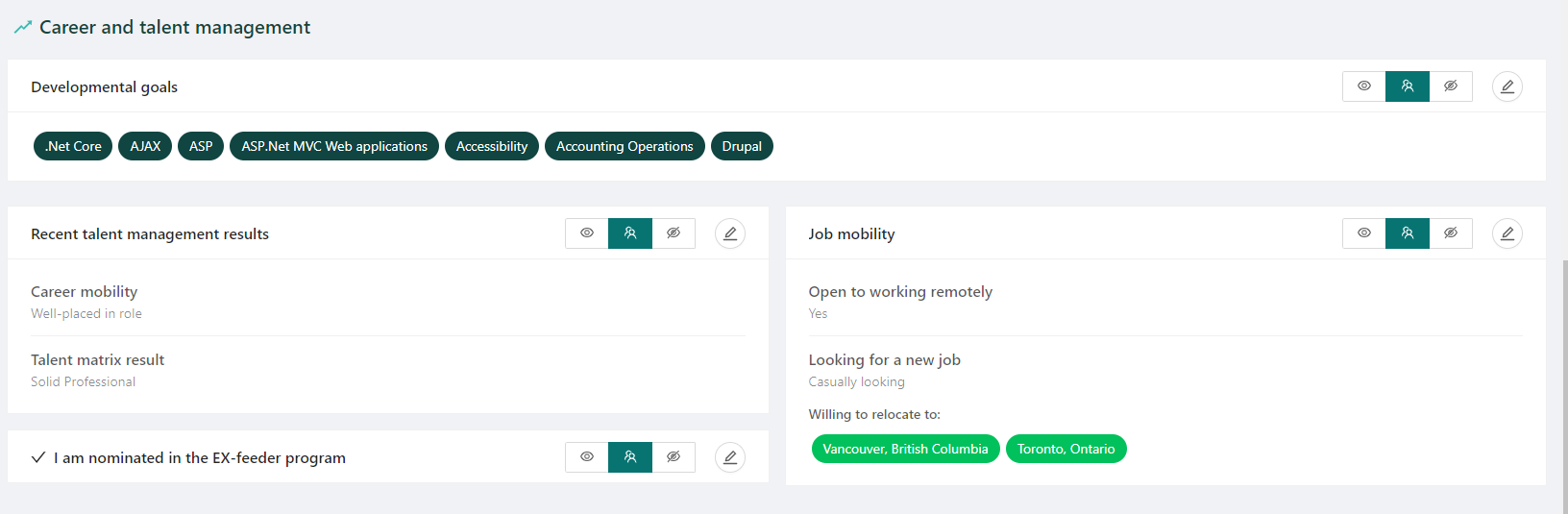Click the Talent matrix result label

[x=97, y=359]
